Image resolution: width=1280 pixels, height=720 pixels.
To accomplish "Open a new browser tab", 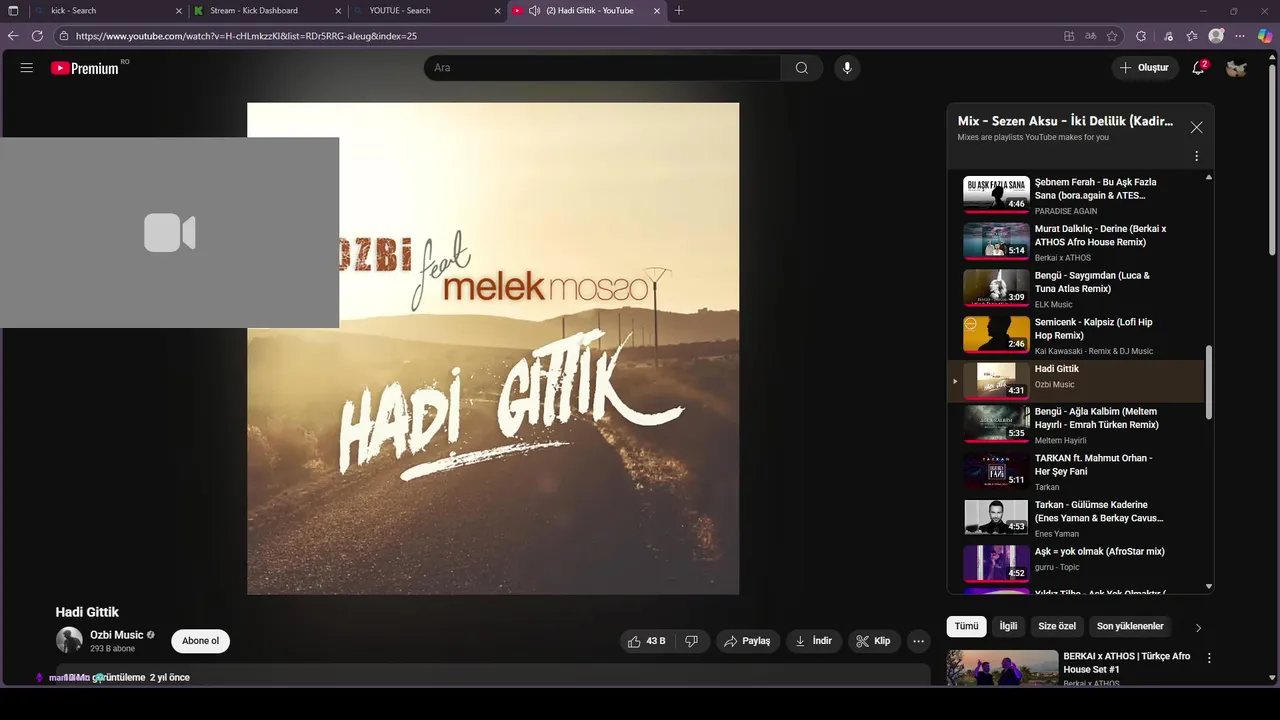I will tap(679, 10).
